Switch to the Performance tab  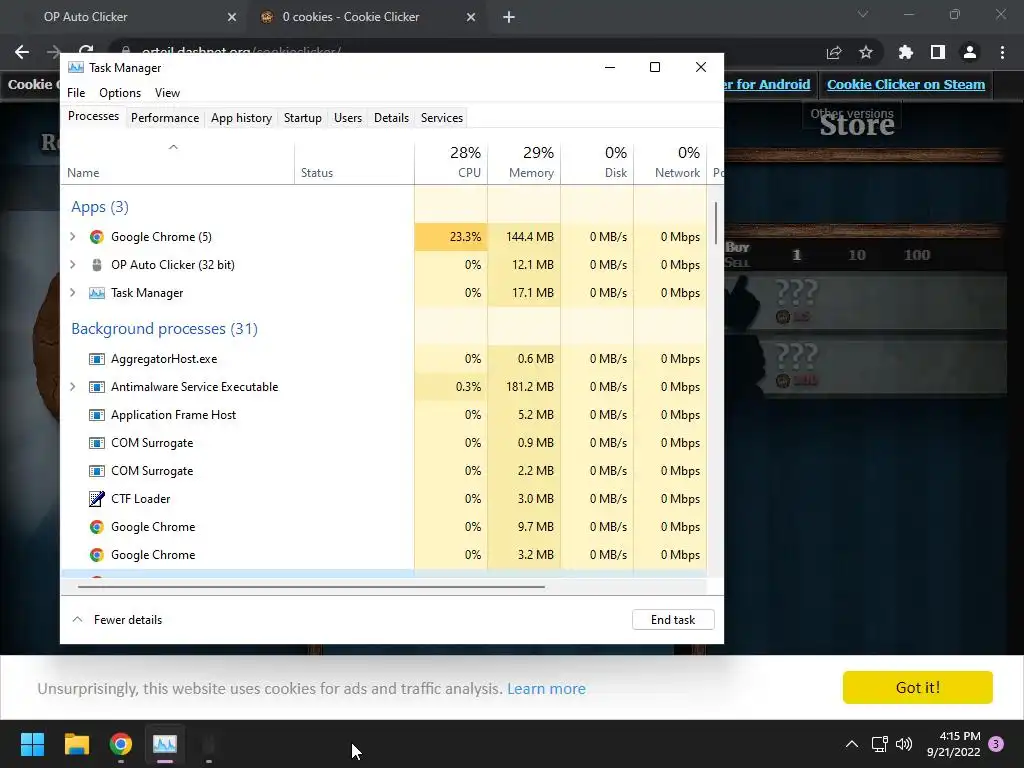165,118
